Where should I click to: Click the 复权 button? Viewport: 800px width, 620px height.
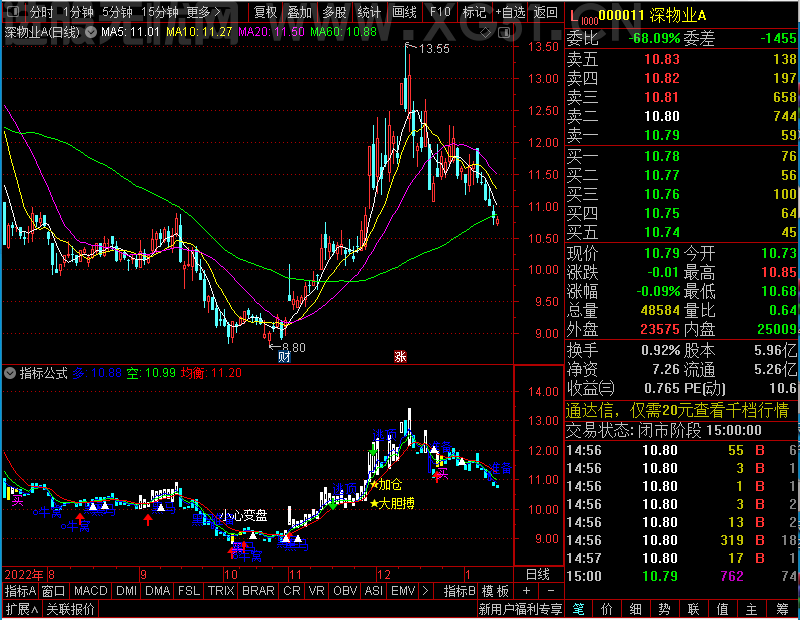click(265, 11)
